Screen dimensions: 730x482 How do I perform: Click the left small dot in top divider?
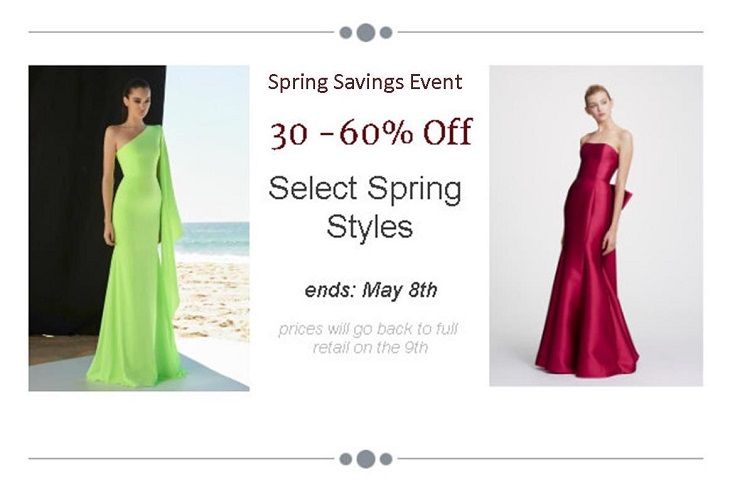click(346, 33)
